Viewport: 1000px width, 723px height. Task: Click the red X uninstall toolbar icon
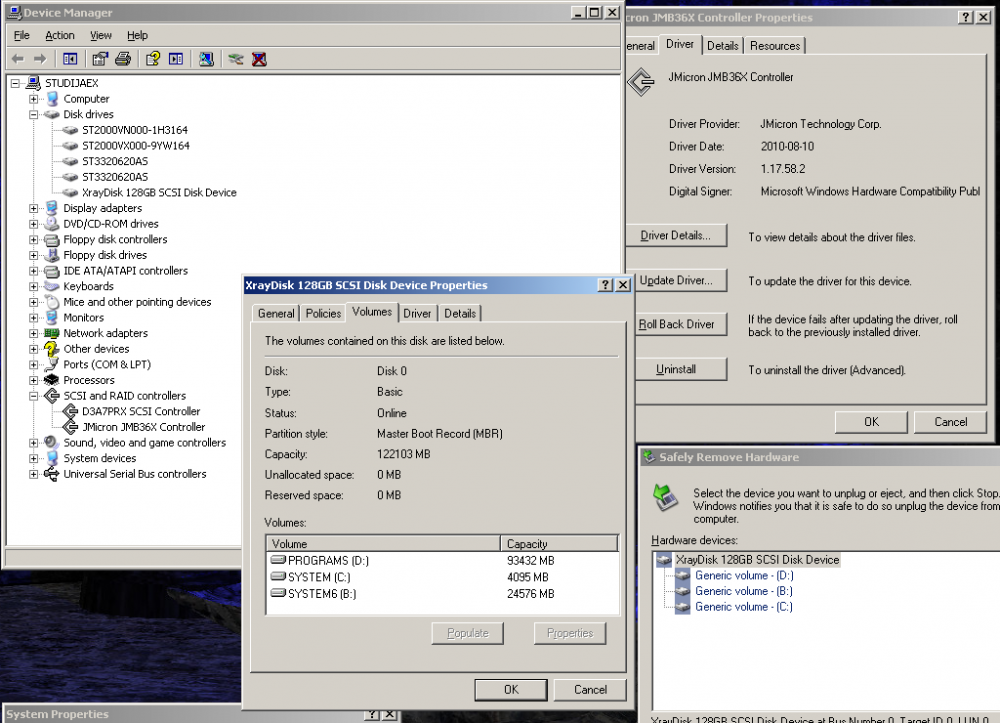click(259, 59)
